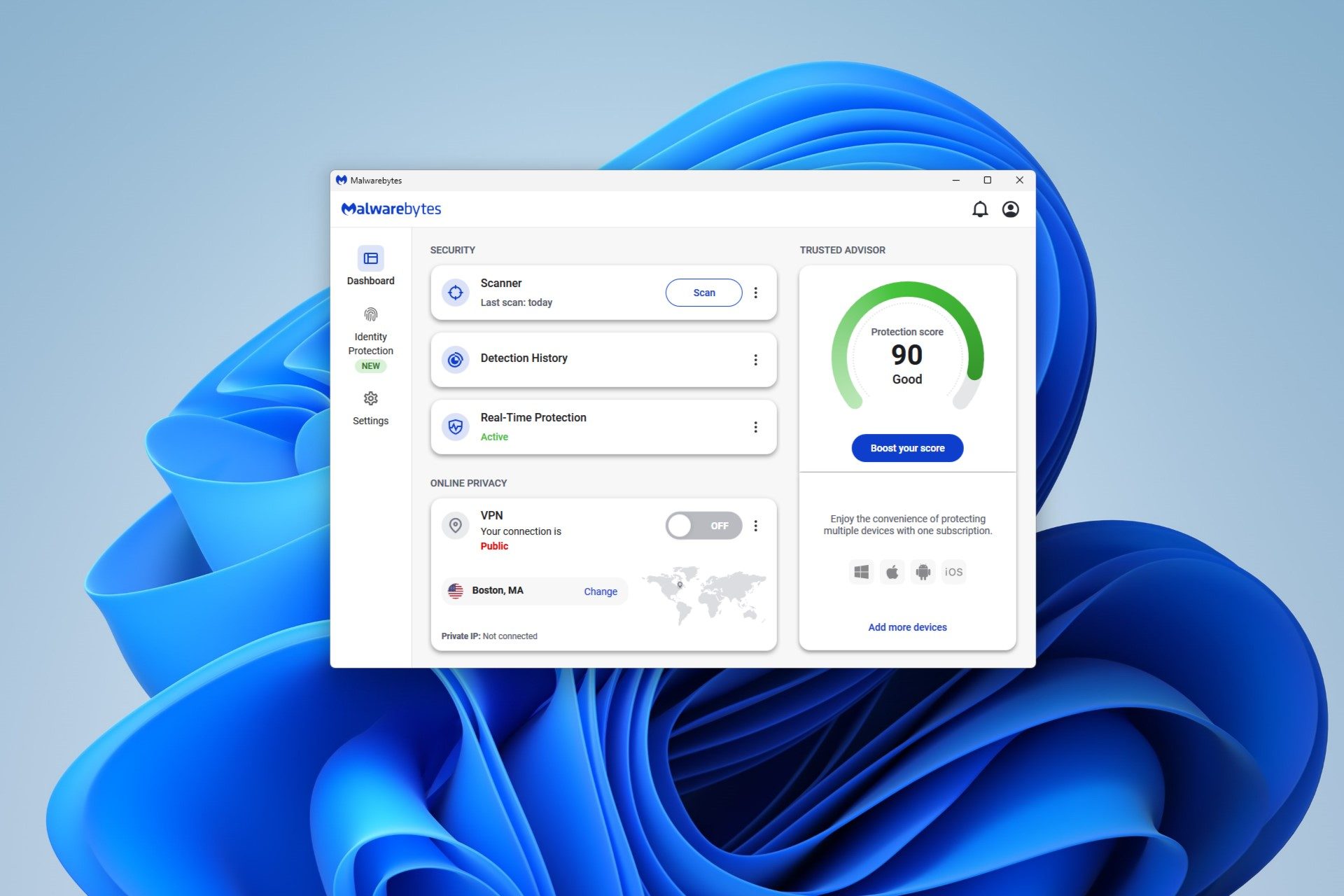This screenshot has height=896, width=1344.
Task: Click the ONLINE PRIVACY heading
Action: coord(468,483)
